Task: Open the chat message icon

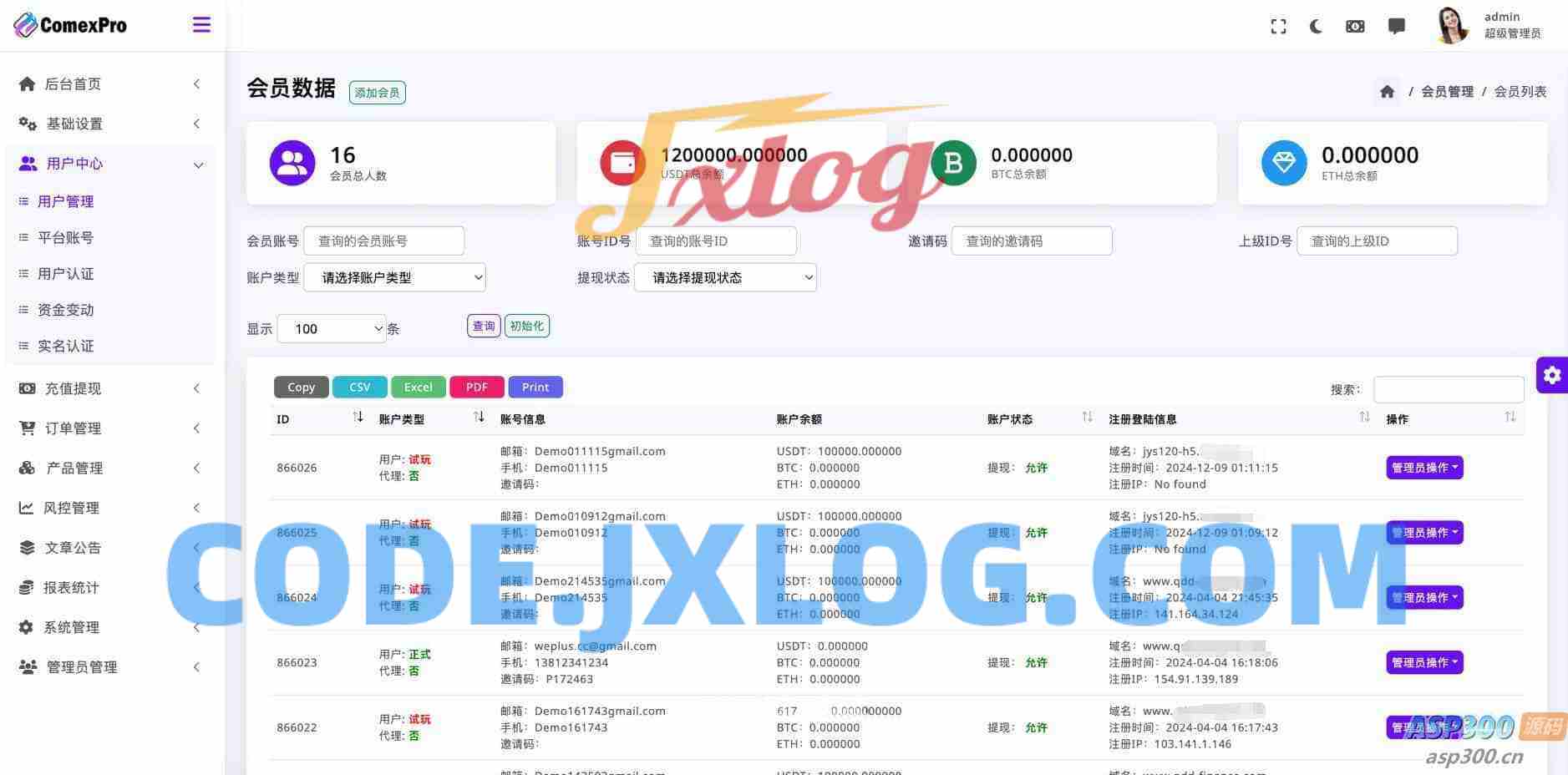Action: (x=1397, y=26)
